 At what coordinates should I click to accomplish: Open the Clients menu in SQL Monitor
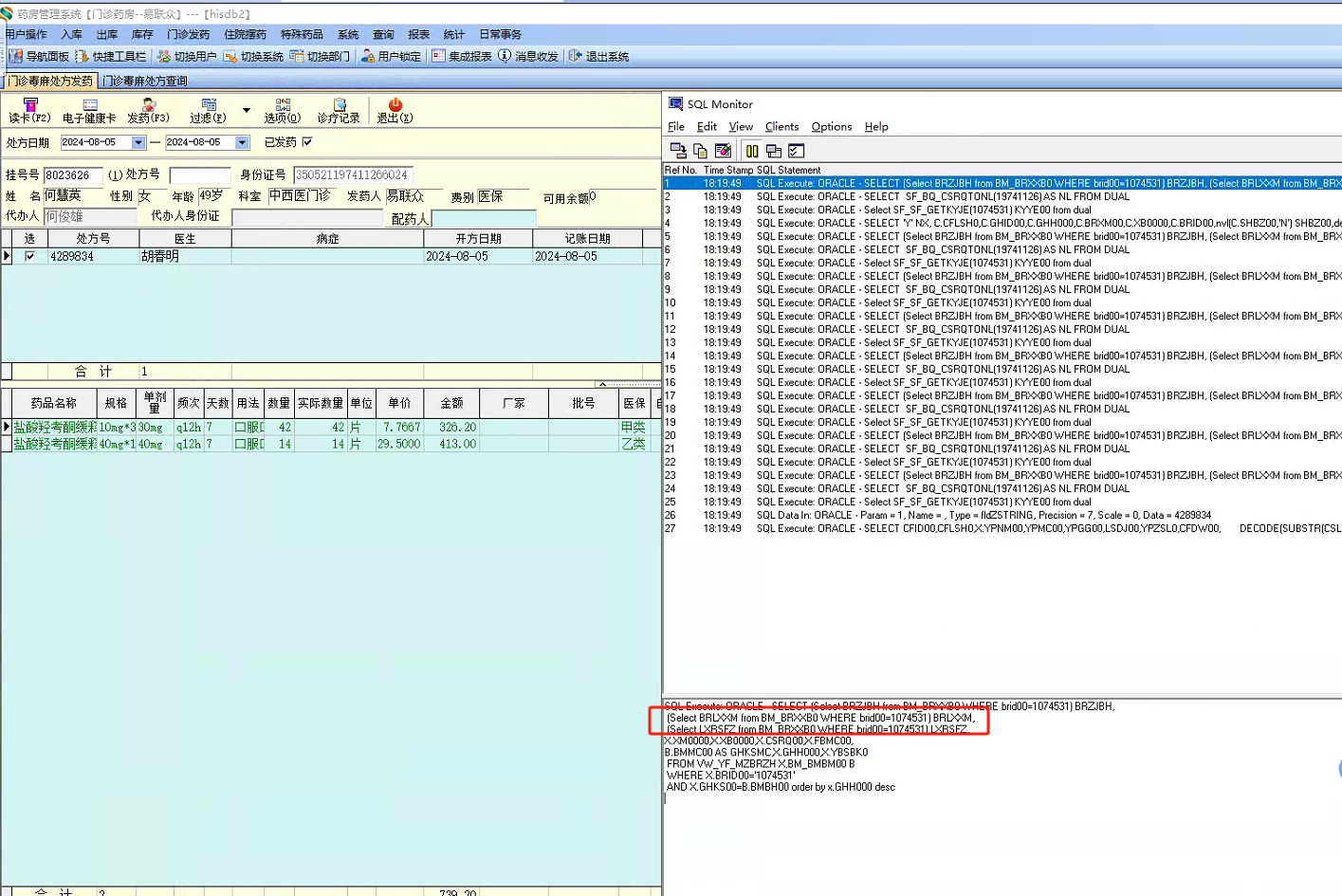[x=781, y=127]
